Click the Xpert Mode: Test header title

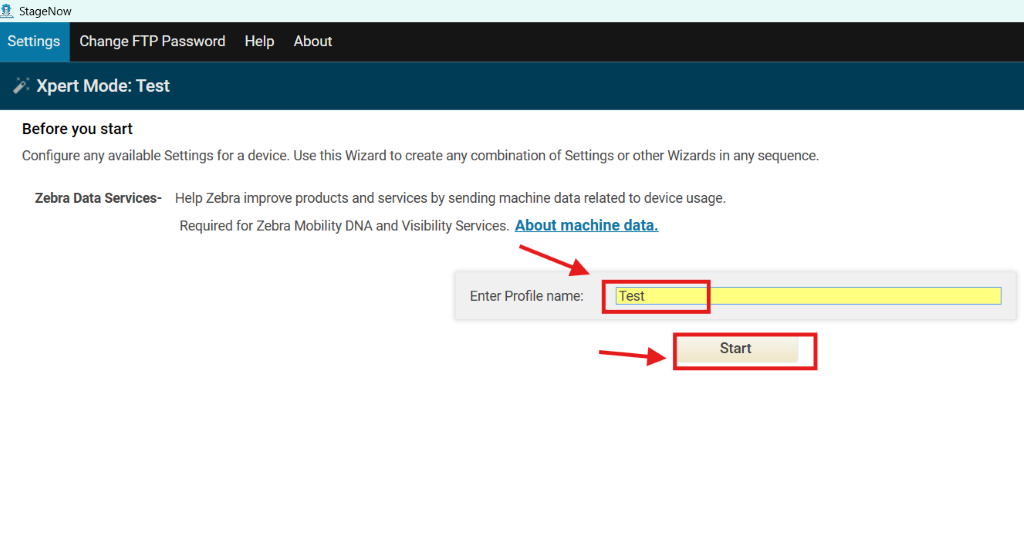(103, 86)
